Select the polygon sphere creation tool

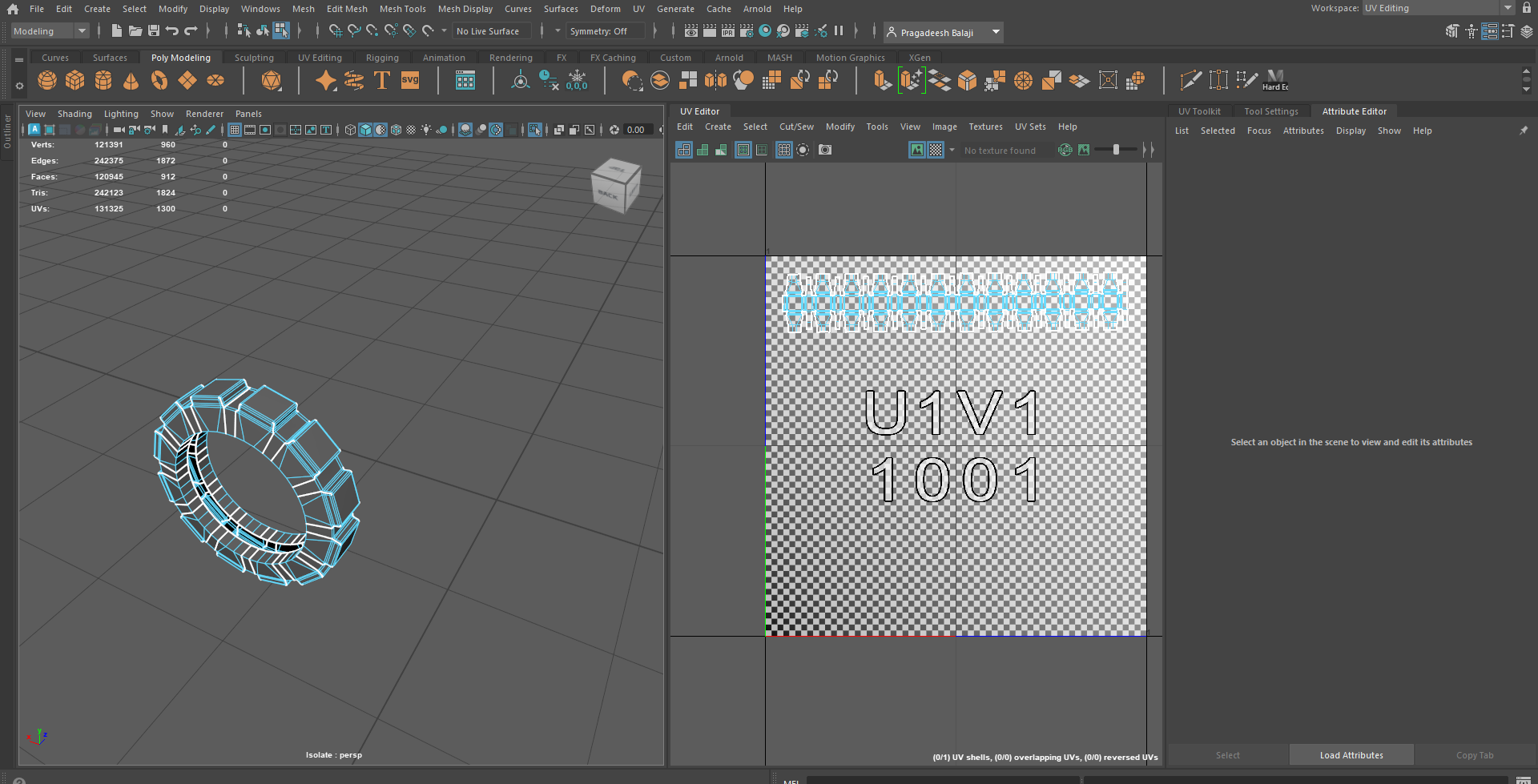[46, 80]
